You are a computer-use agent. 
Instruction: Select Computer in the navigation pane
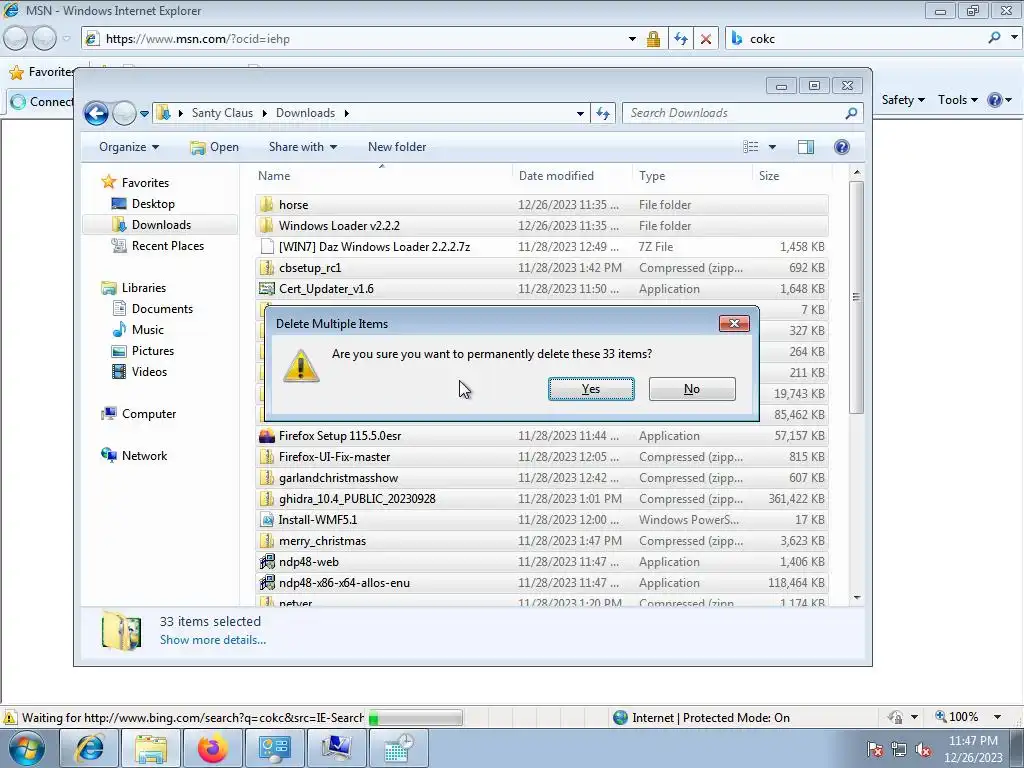[x=149, y=413]
